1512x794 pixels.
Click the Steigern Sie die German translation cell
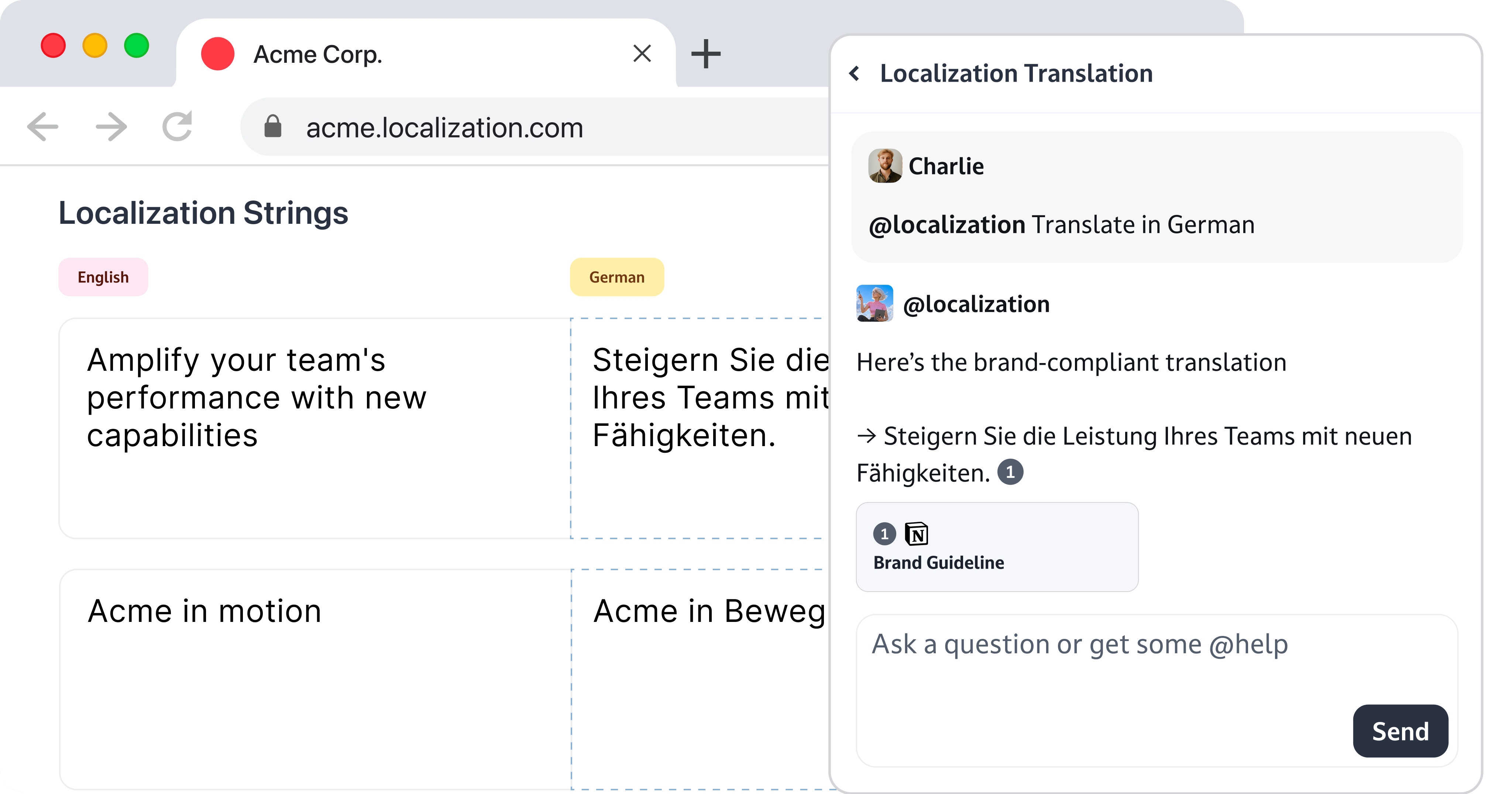700,428
